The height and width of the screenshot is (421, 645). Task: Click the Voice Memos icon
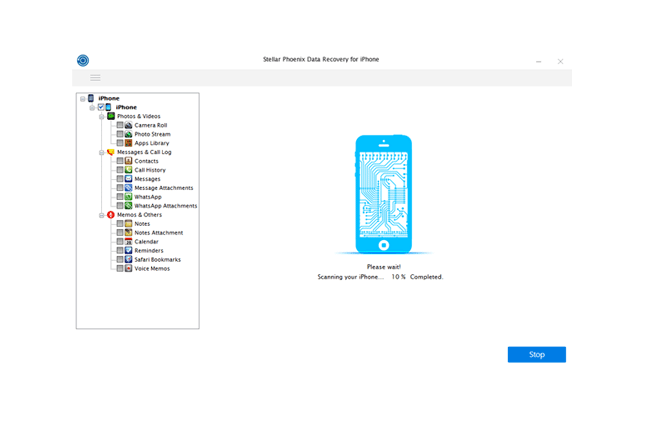point(129,268)
